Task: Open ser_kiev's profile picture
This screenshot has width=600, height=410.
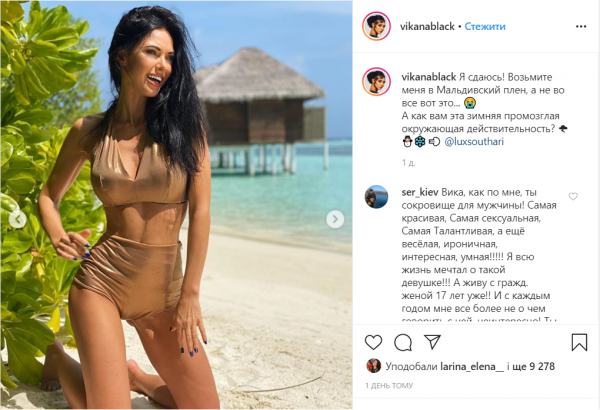Action: [x=376, y=197]
